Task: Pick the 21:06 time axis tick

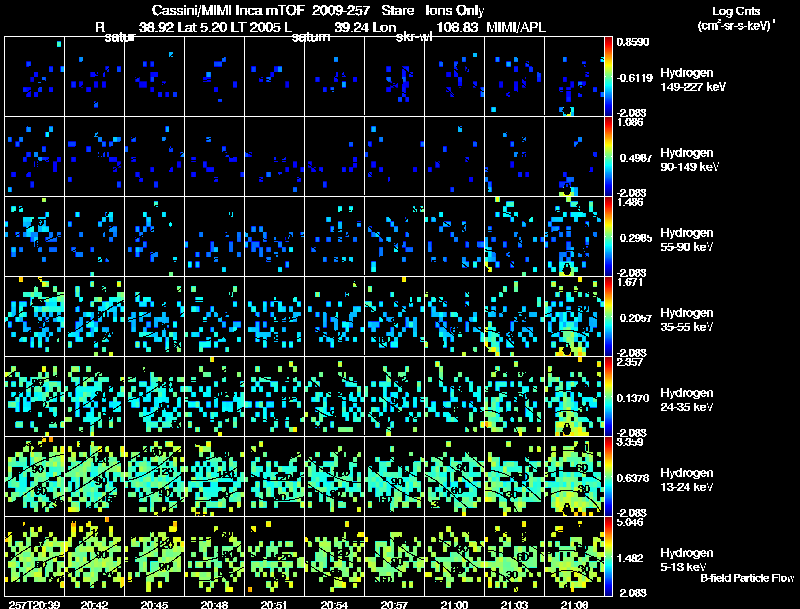Action: coord(574,603)
